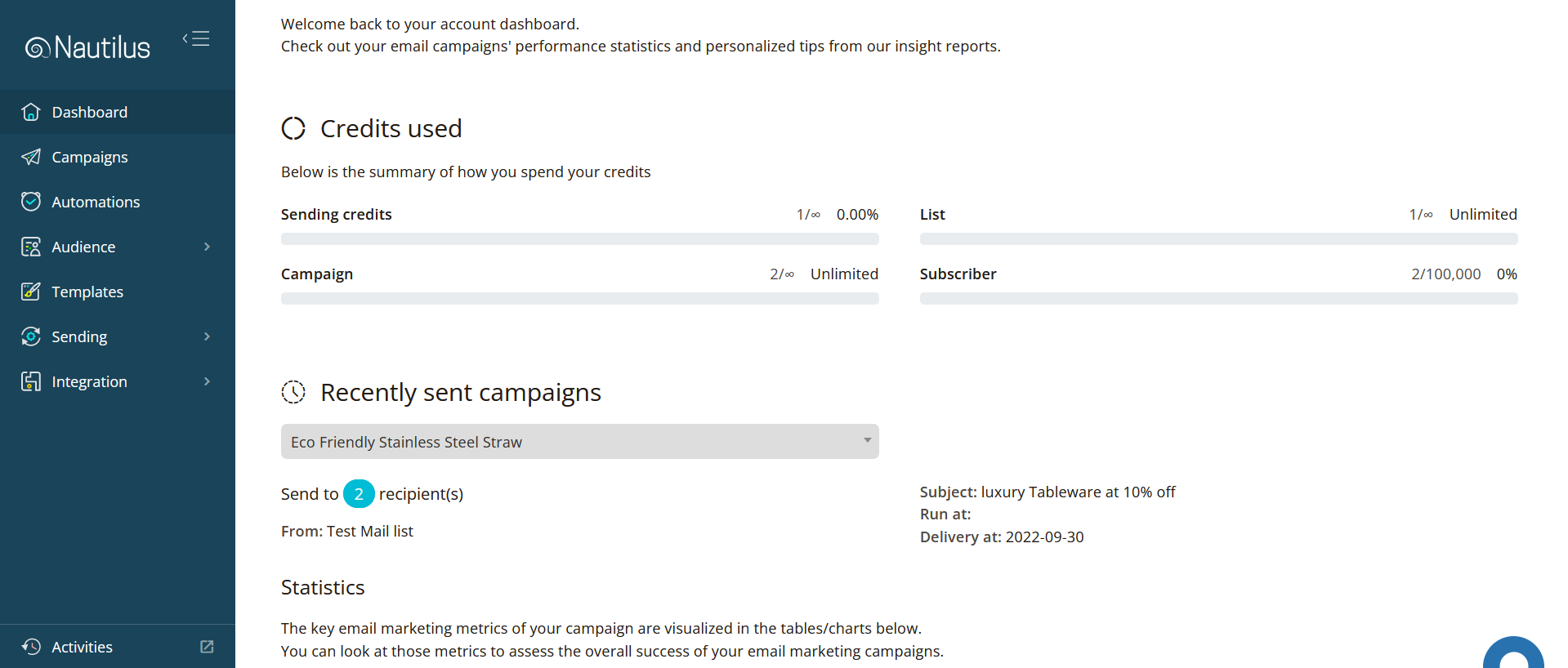Click the Sending credits progress bar

579,239
